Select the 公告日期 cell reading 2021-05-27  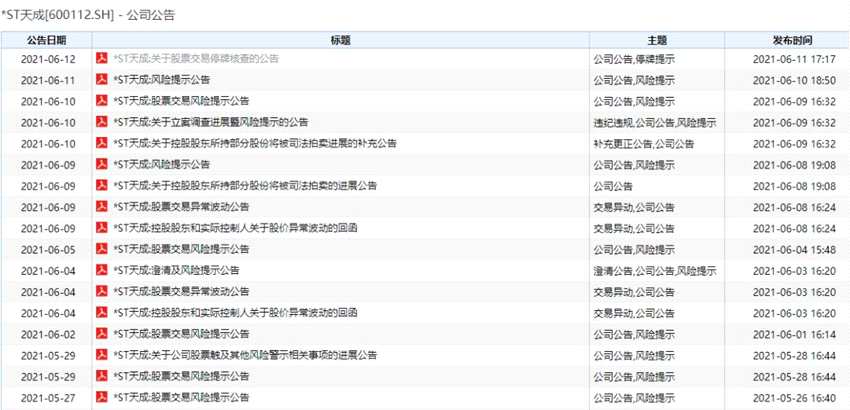tap(48, 398)
